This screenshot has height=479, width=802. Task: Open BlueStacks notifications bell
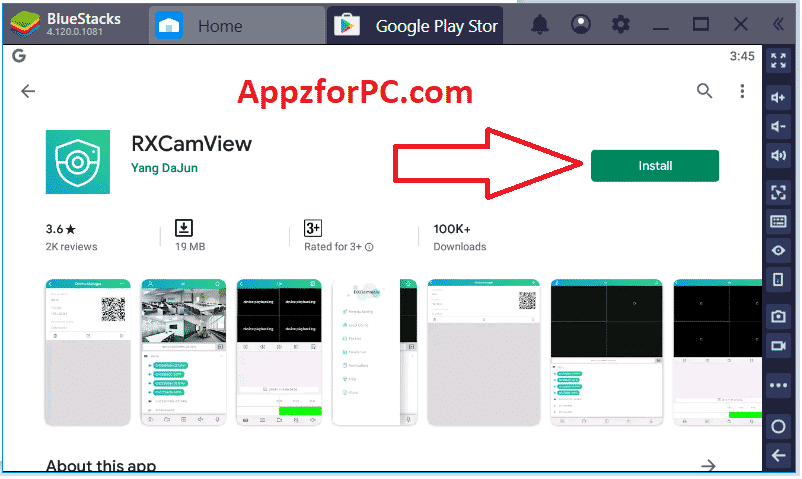pyautogui.click(x=540, y=25)
